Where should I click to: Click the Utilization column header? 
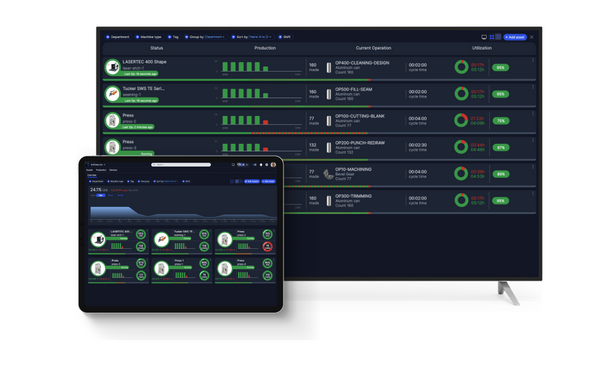click(482, 48)
